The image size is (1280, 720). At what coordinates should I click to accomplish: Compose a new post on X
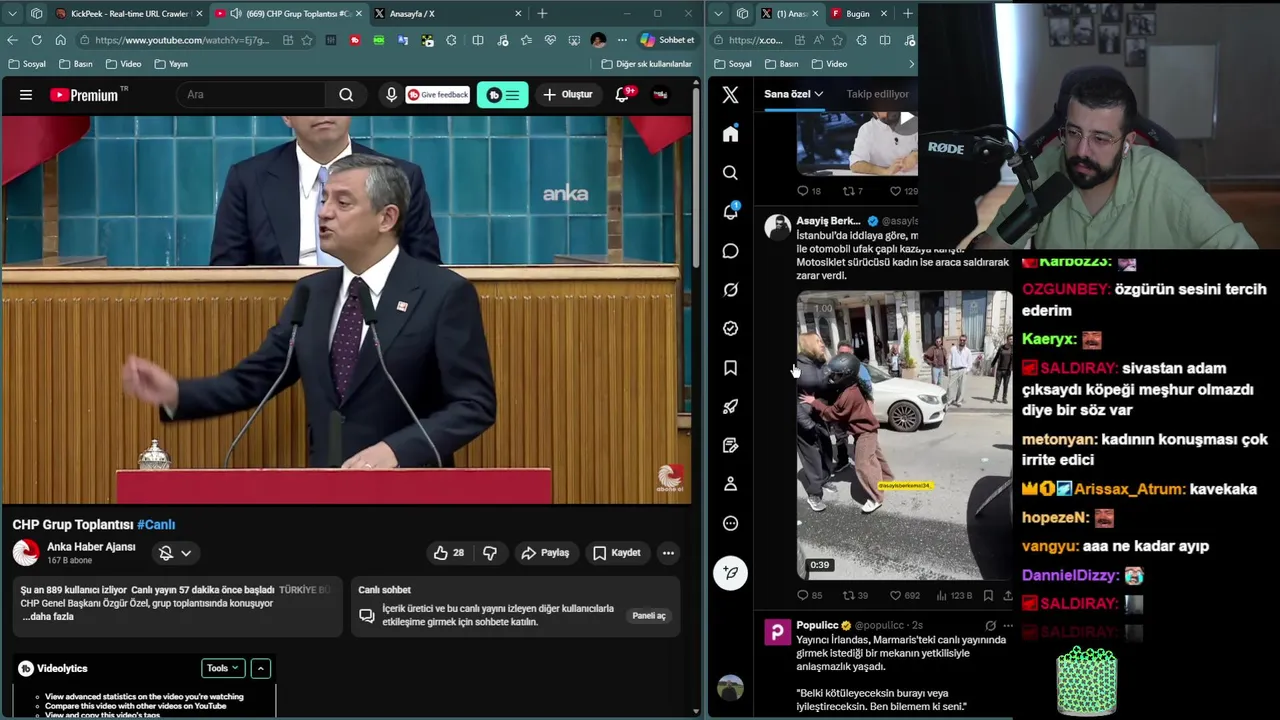pyautogui.click(x=730, y=572)
